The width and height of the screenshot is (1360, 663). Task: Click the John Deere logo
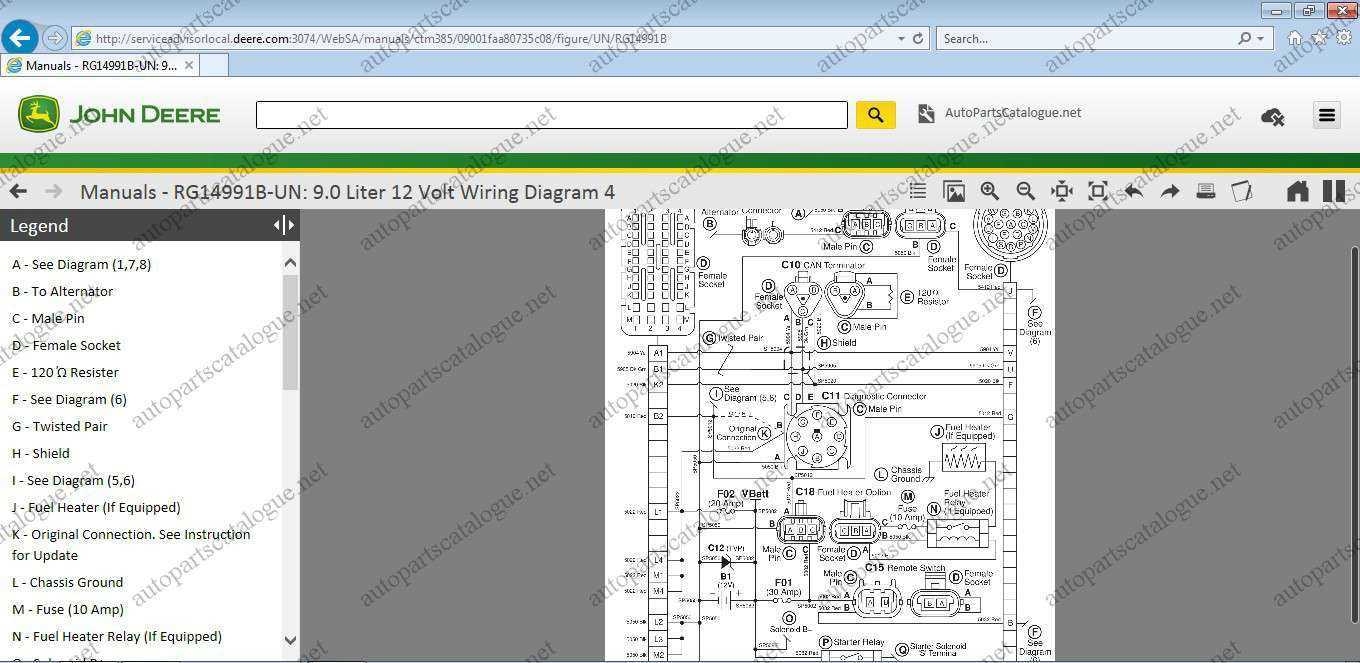coord(119,114)
